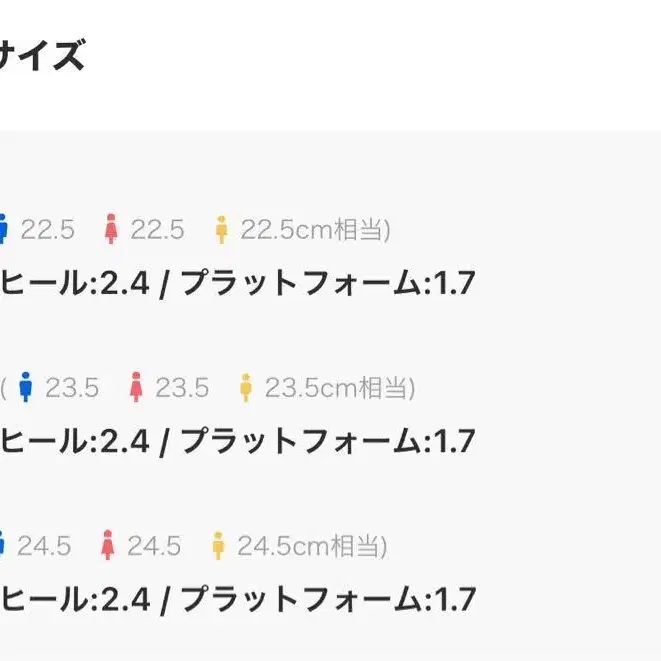
Task: Select the サイズ heading
Action: pos(42,55)
